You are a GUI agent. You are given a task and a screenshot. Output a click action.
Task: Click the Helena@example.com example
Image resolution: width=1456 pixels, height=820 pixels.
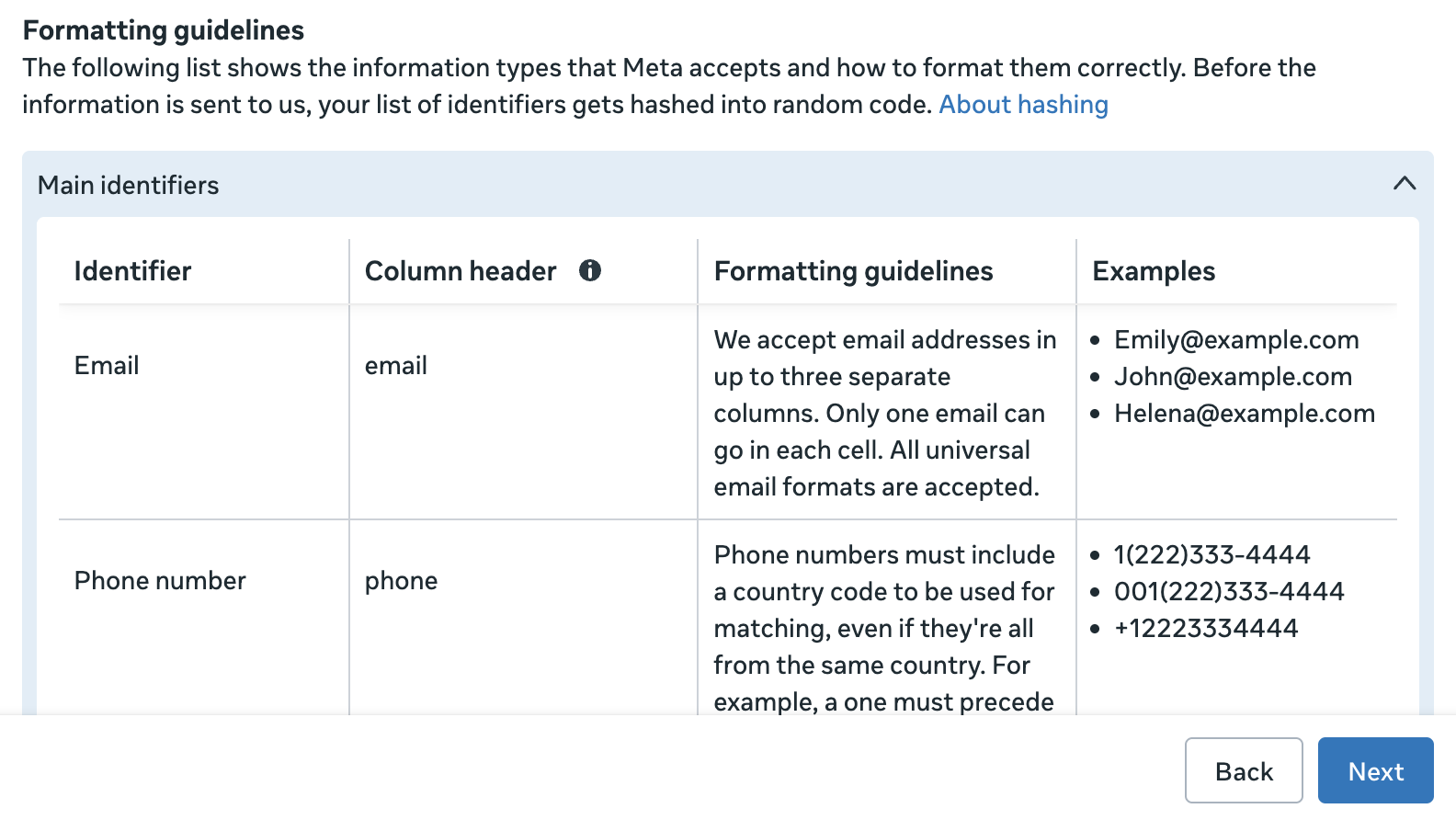point(1245,414)
